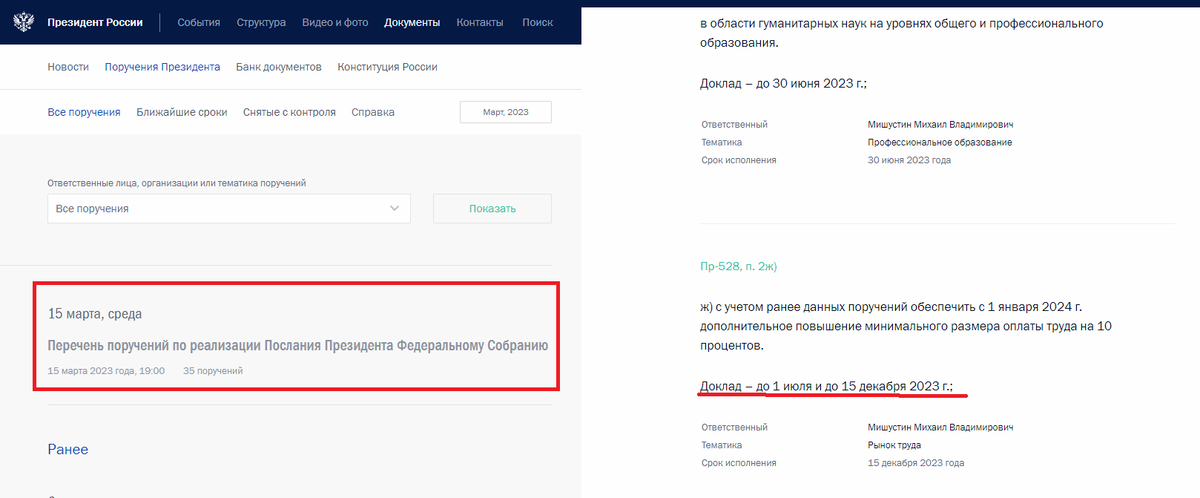Click the 35 поручений count text
Viewport: 1200px width, 498px height.
click(213, 371)
